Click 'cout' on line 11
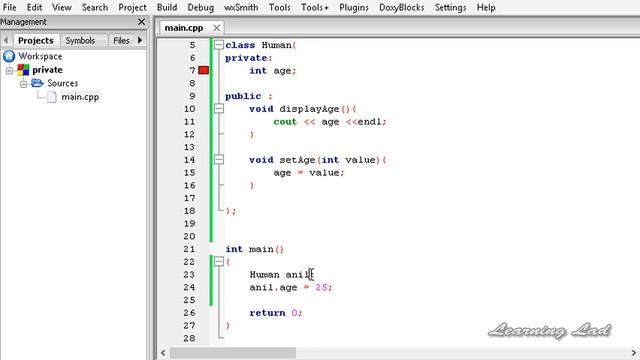 click(285, 122)
